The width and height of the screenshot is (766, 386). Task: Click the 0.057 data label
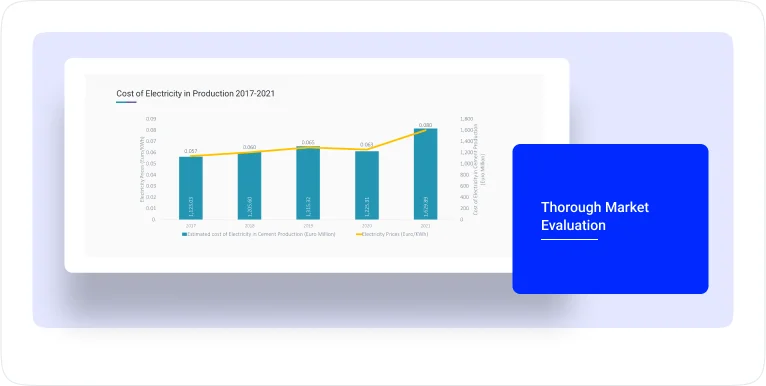point(191,151)
